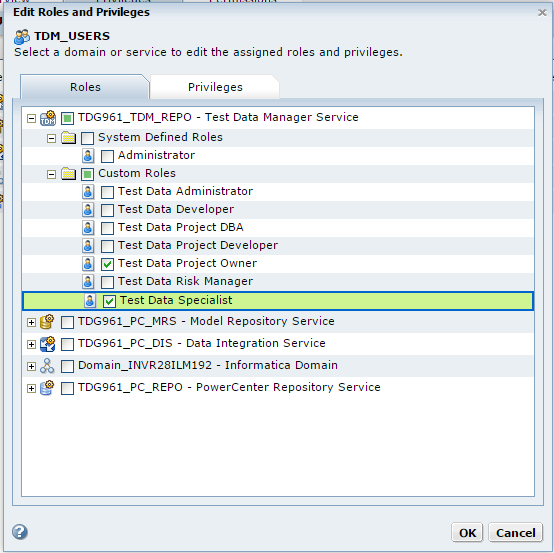Viewport: 554px width, 553px height.
Task: Check the TDG961_PC_DIS service checkbox
Action: click(x=67, y=344)
